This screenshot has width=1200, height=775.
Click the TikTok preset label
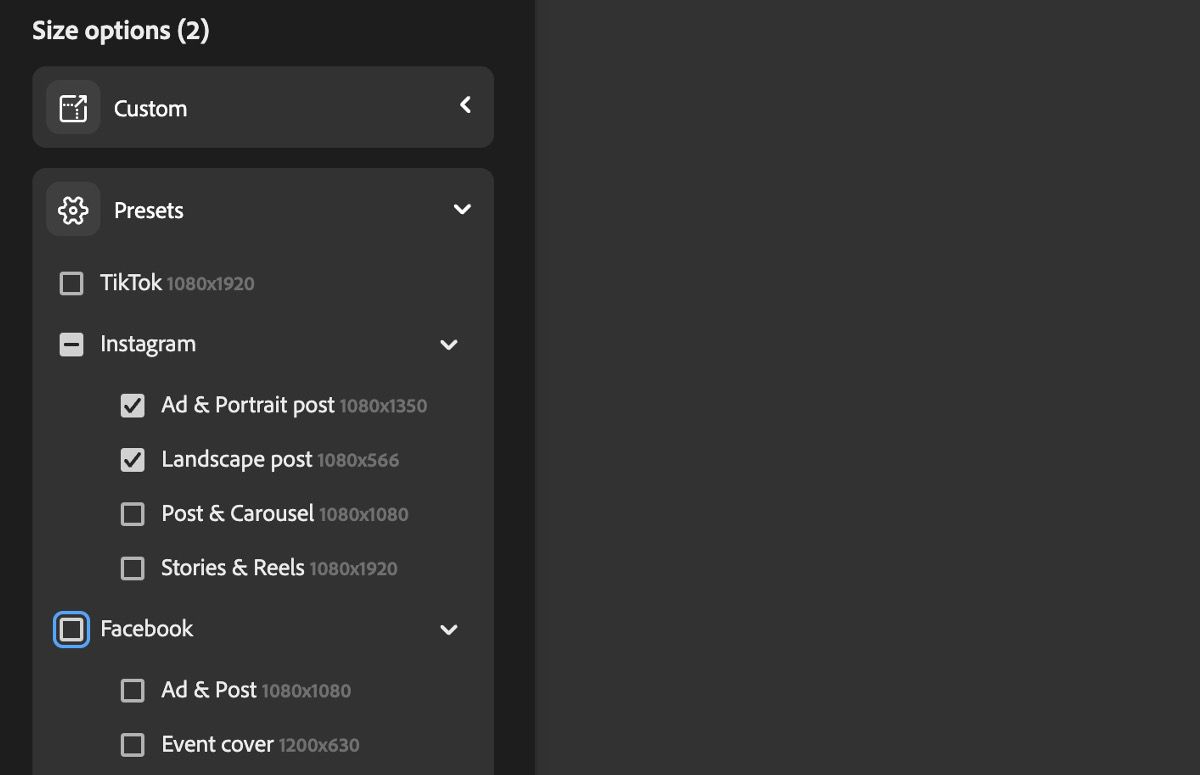point(131,283)
